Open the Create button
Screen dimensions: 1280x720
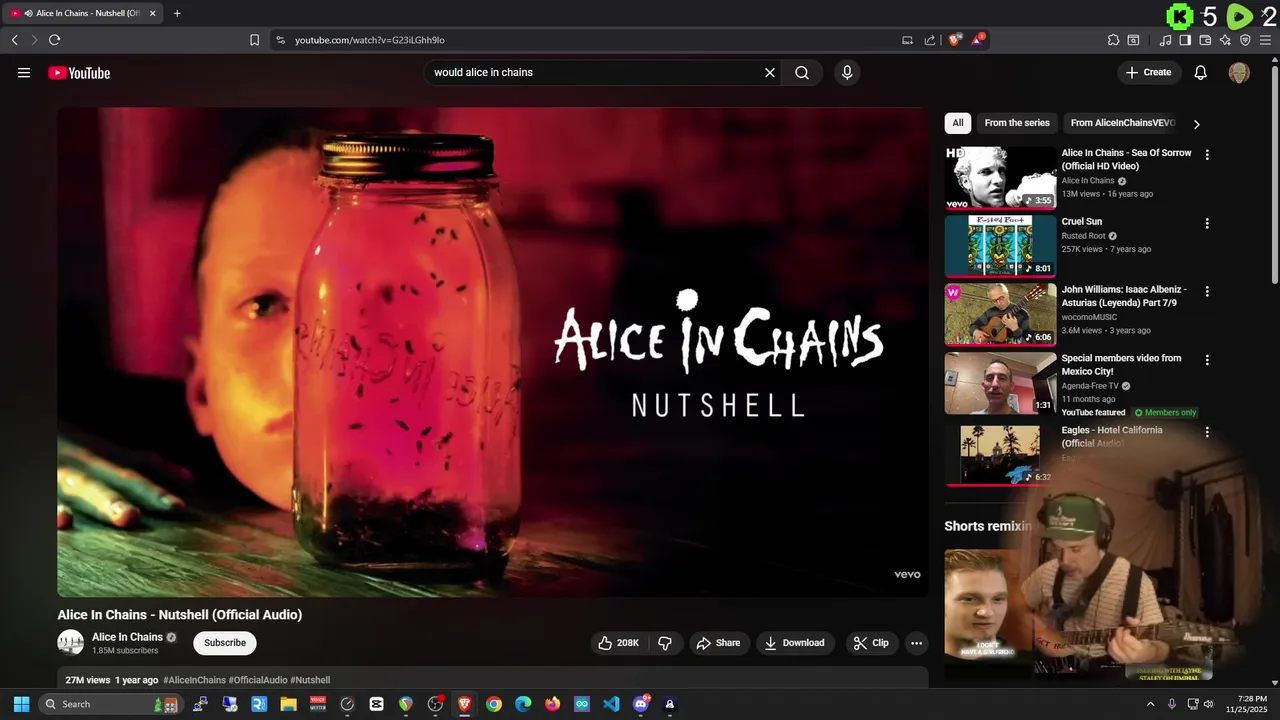[x=1149, y=72]
